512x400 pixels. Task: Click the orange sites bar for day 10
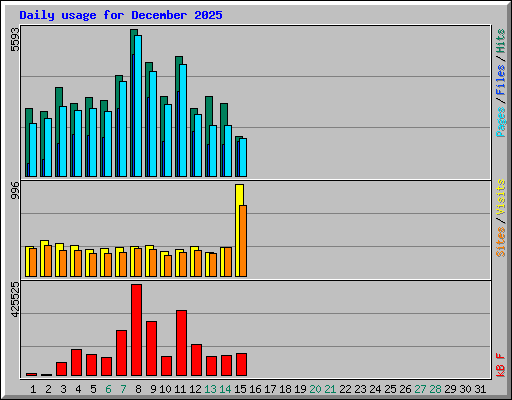(168, 266)
